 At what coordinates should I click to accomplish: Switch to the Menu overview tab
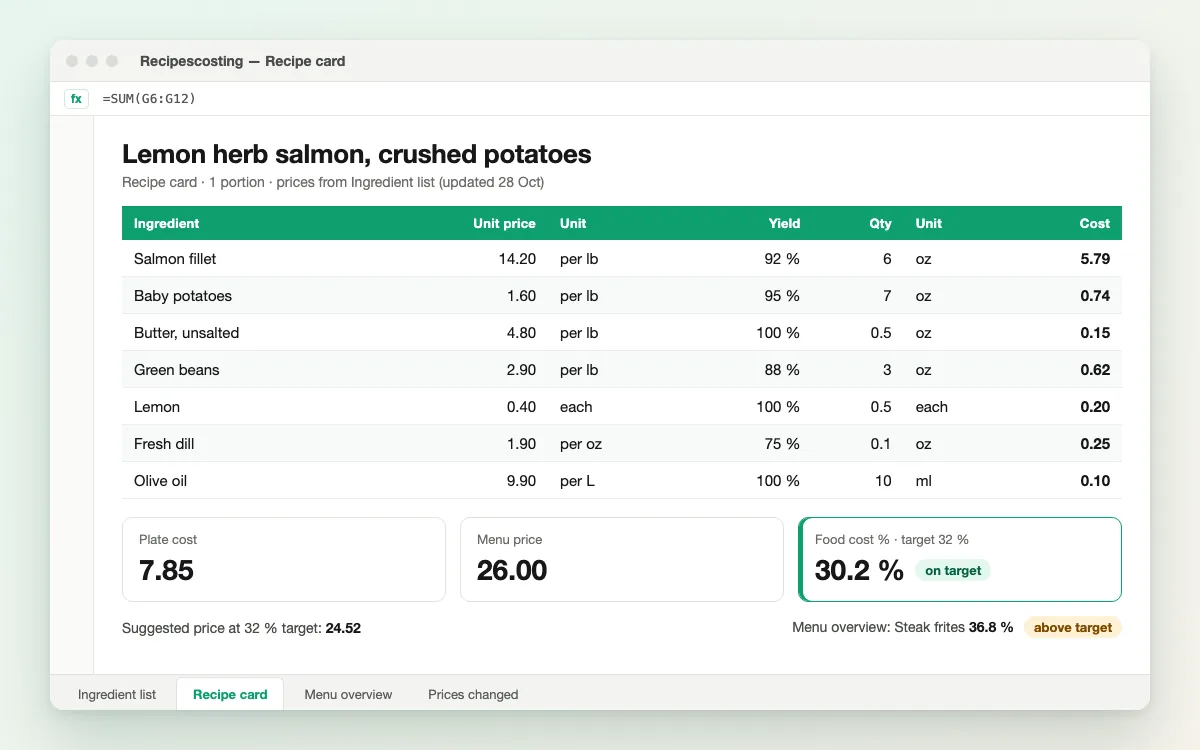348,694
